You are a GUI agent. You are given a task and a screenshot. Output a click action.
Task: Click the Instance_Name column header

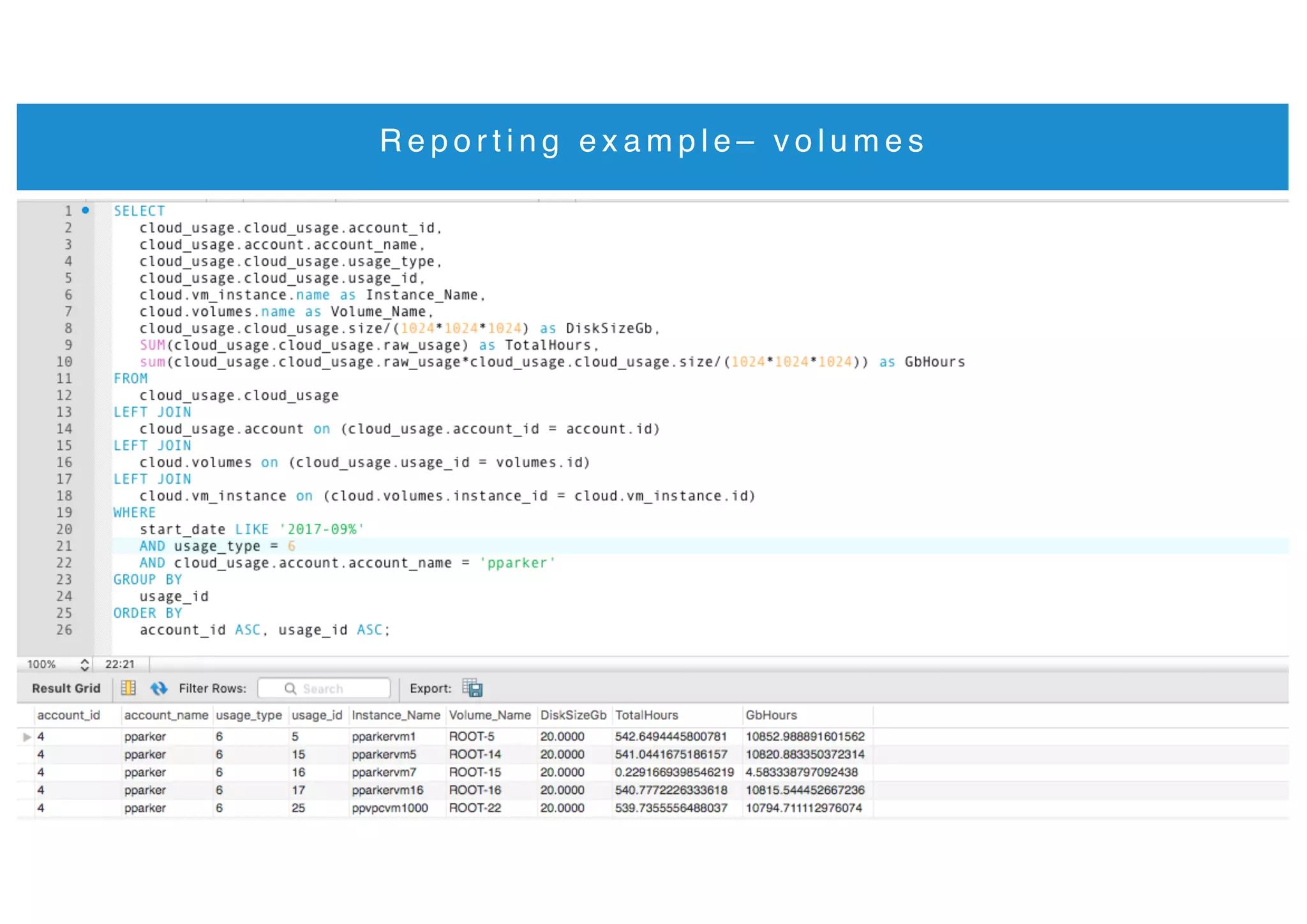point(396,715)
